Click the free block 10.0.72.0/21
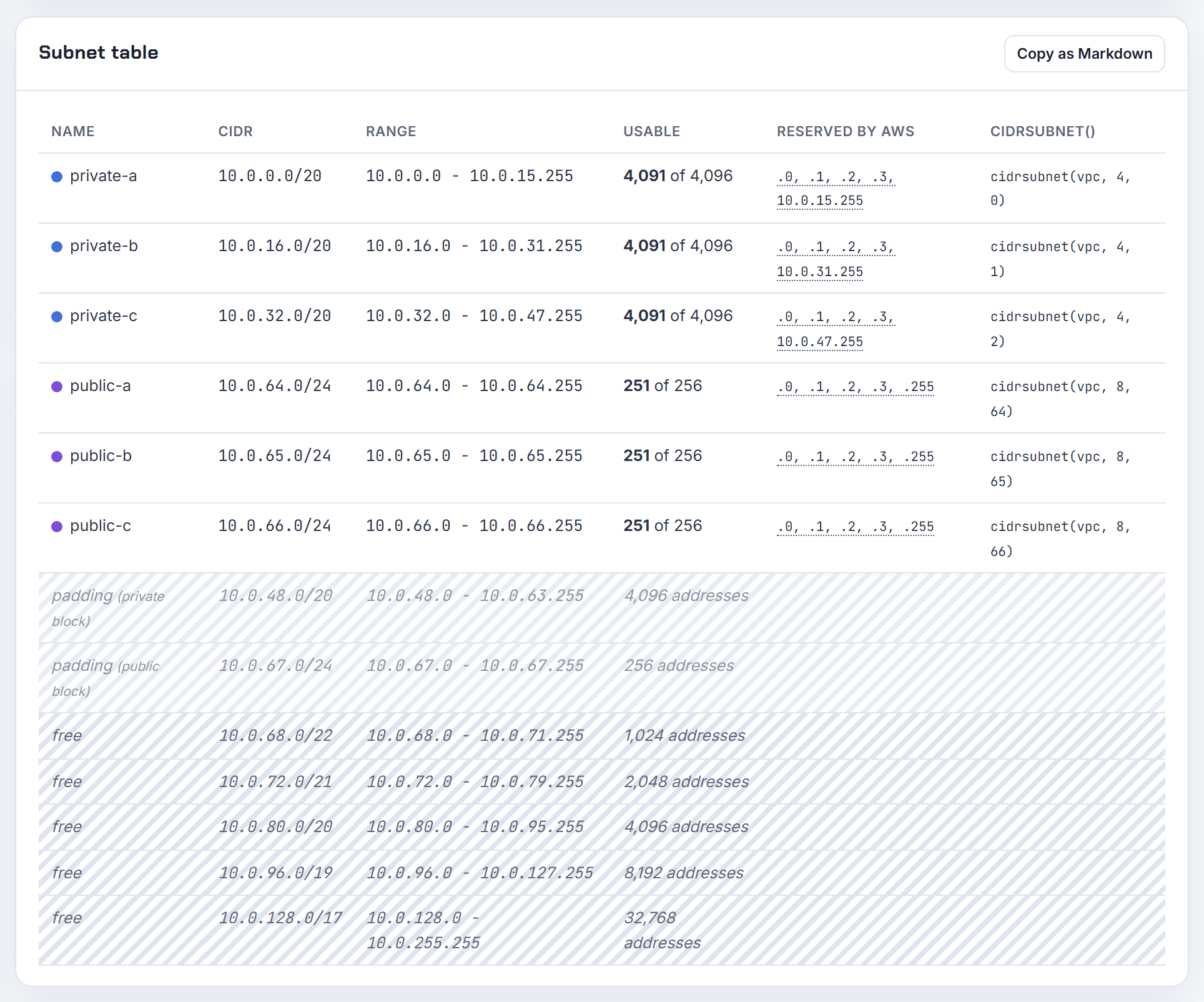This screenshot has width=1204, height=1002. click(x=275, y=782)
